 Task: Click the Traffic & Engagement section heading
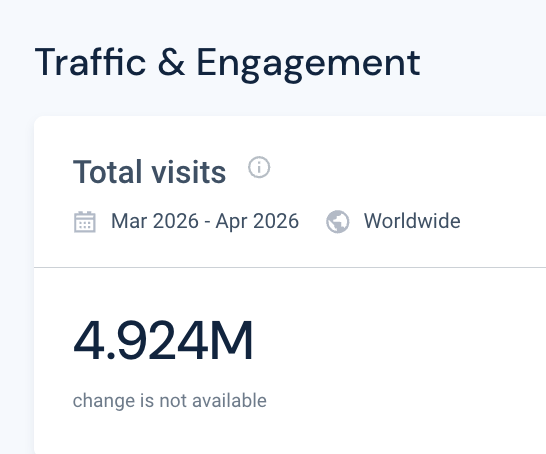[228, 64]
